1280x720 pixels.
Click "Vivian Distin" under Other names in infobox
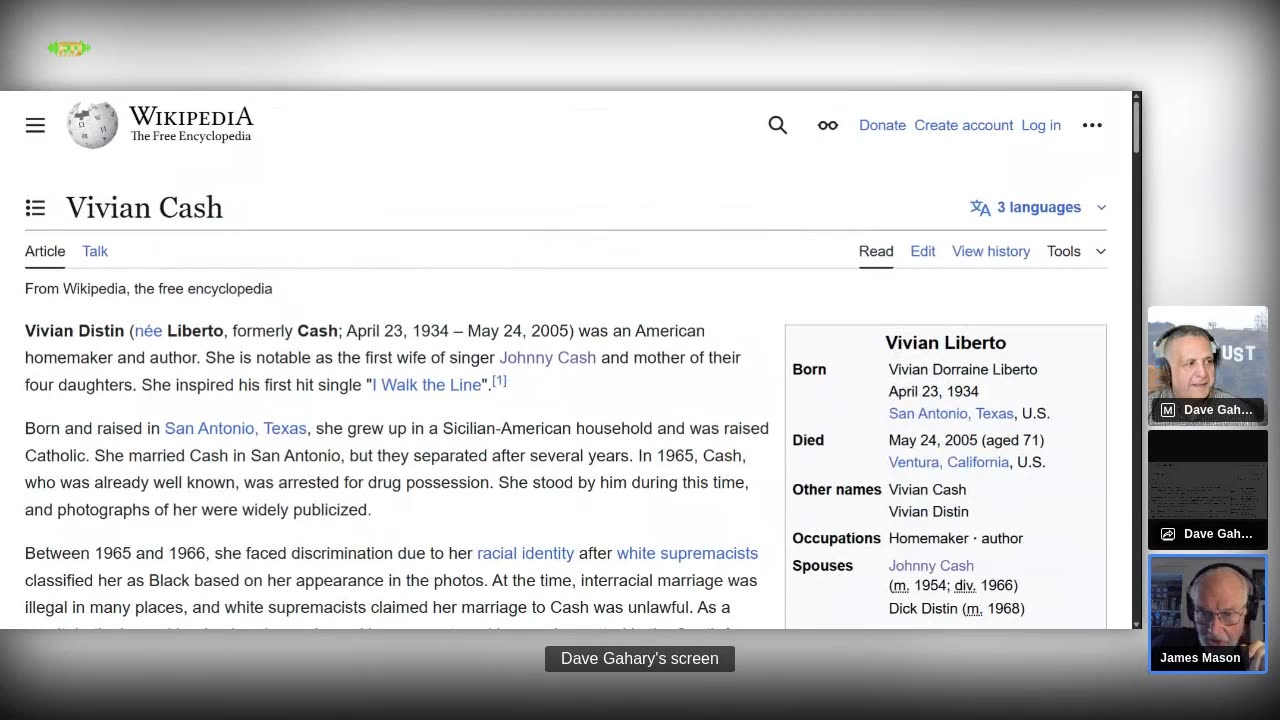click(929, 511)
